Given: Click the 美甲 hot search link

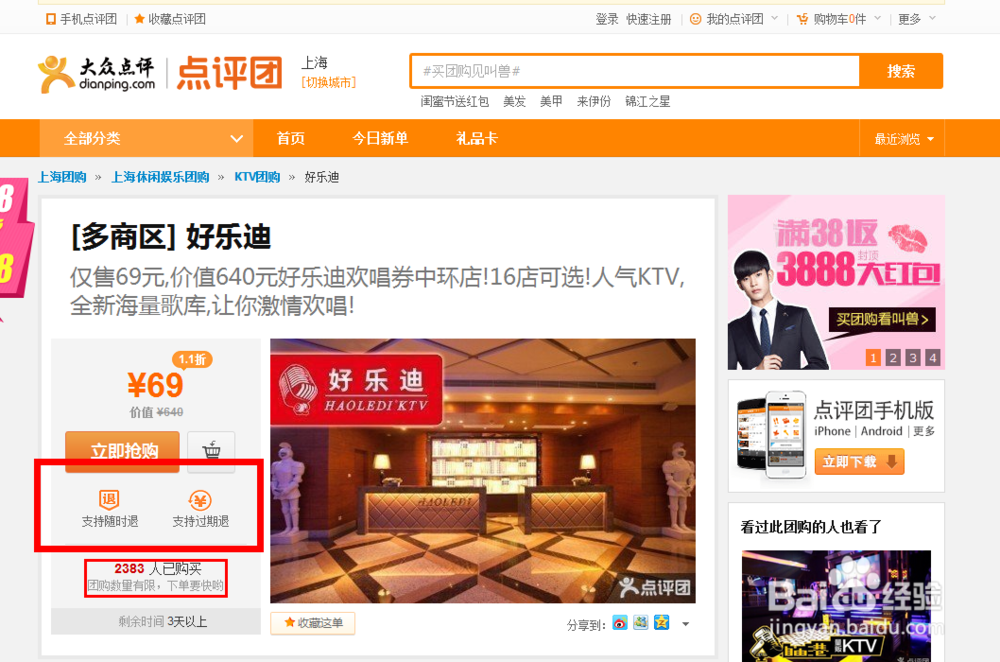Looking at the screenshot, I should point(551,101).
